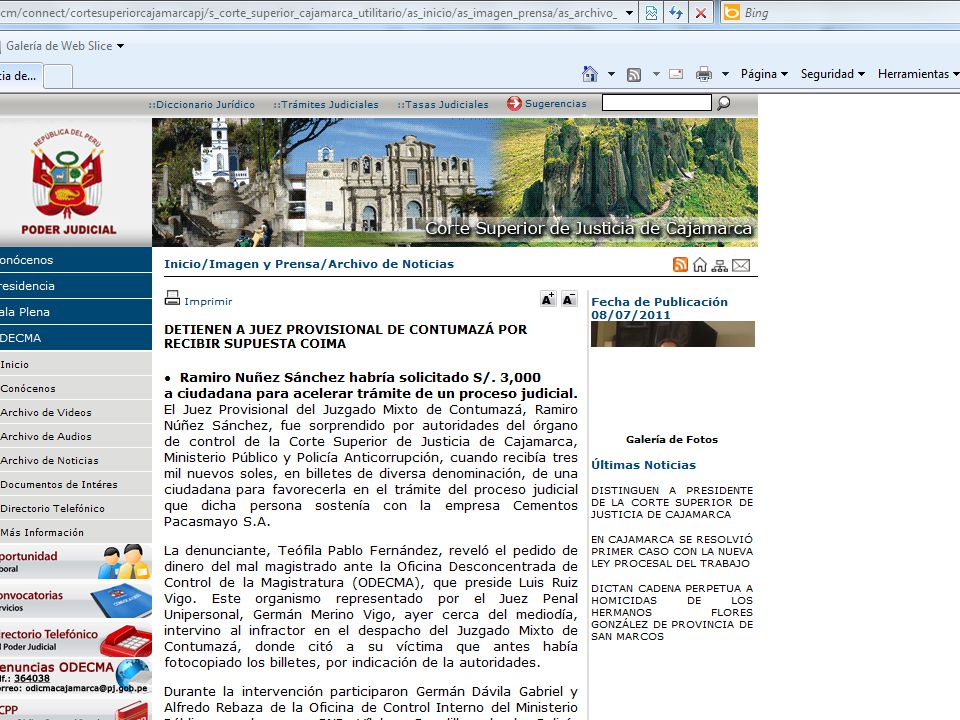The width and height of the screenshot is (960, 720).
Task: Open the Diccionario Jurídico link
Action: coord(201,105)
